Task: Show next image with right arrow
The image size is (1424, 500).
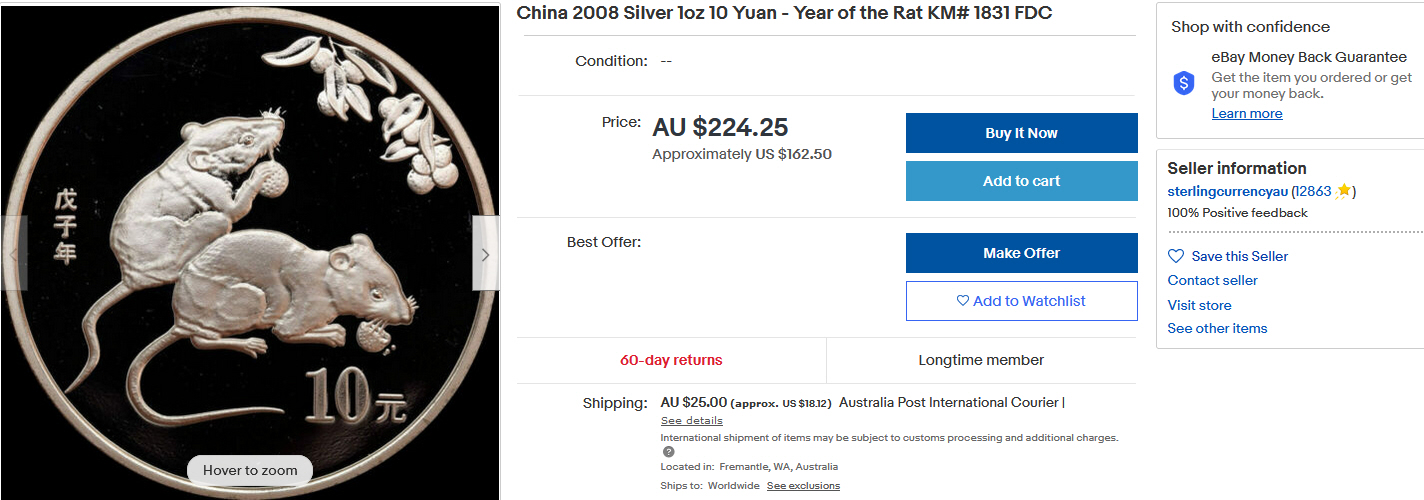Action: [486, 254]
